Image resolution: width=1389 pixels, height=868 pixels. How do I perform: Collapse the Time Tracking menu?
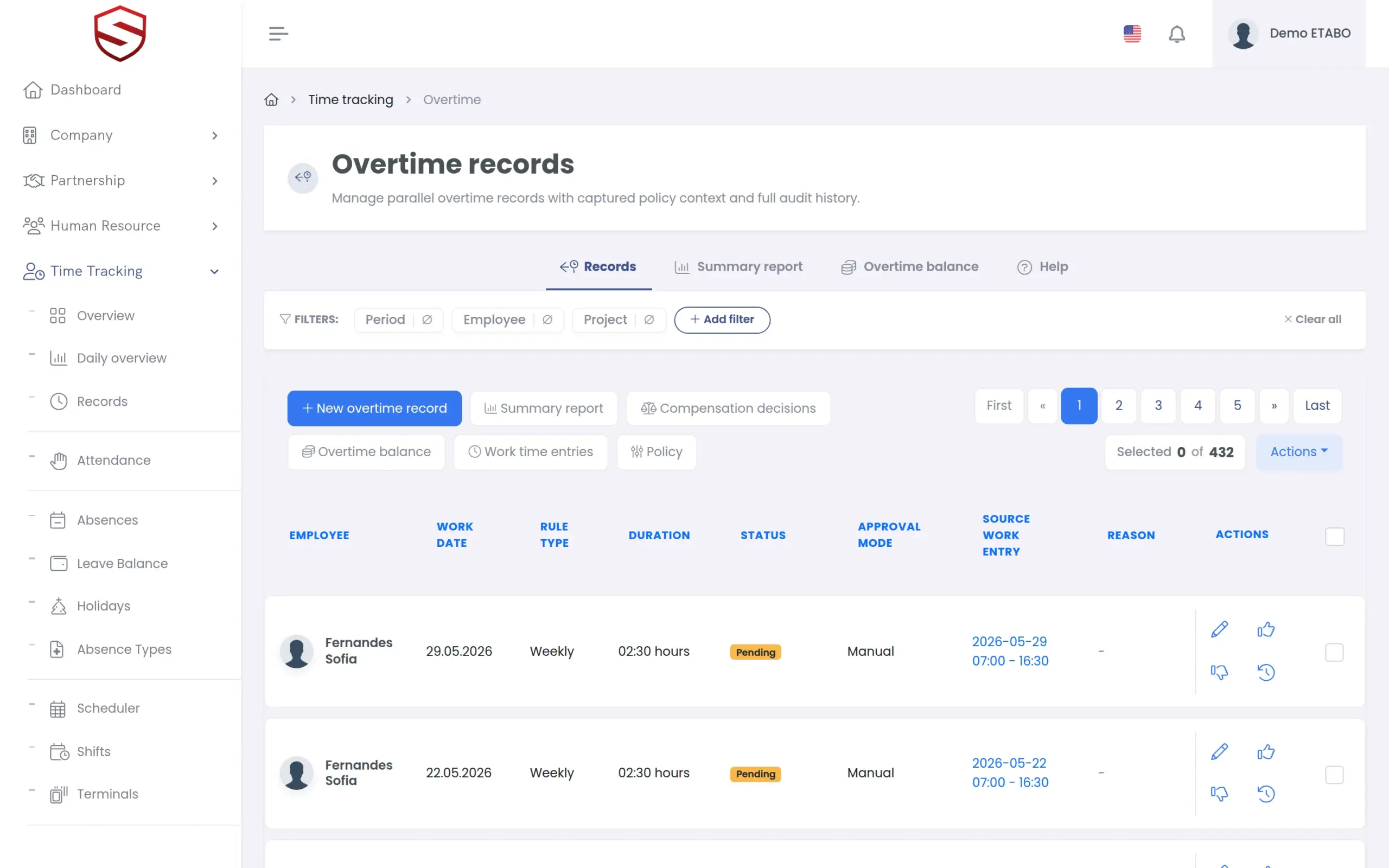click(120, 272)
